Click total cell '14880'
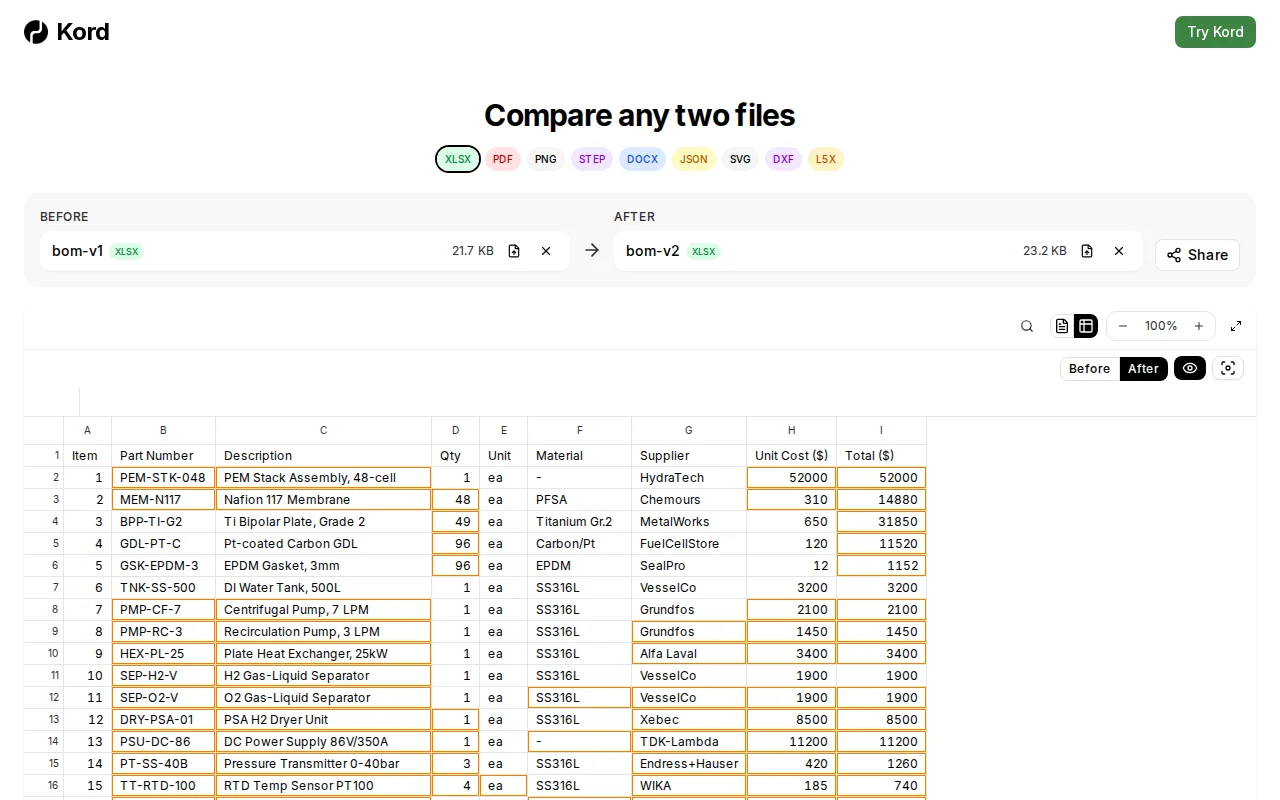The height and width of the screenshot is (800, 1280). (881, 500)
